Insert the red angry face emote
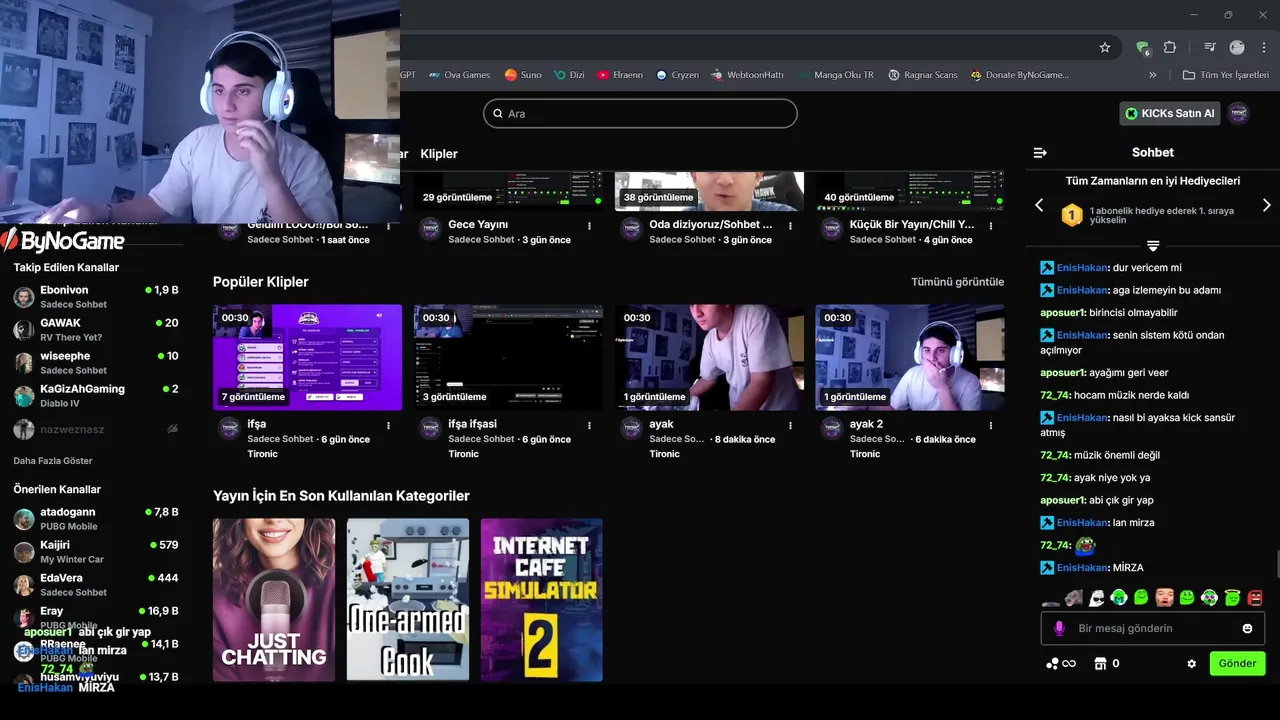Image resolution: width=1280 pixels, height=720 pixels. pyautogui.click(x=1255, y=597)
